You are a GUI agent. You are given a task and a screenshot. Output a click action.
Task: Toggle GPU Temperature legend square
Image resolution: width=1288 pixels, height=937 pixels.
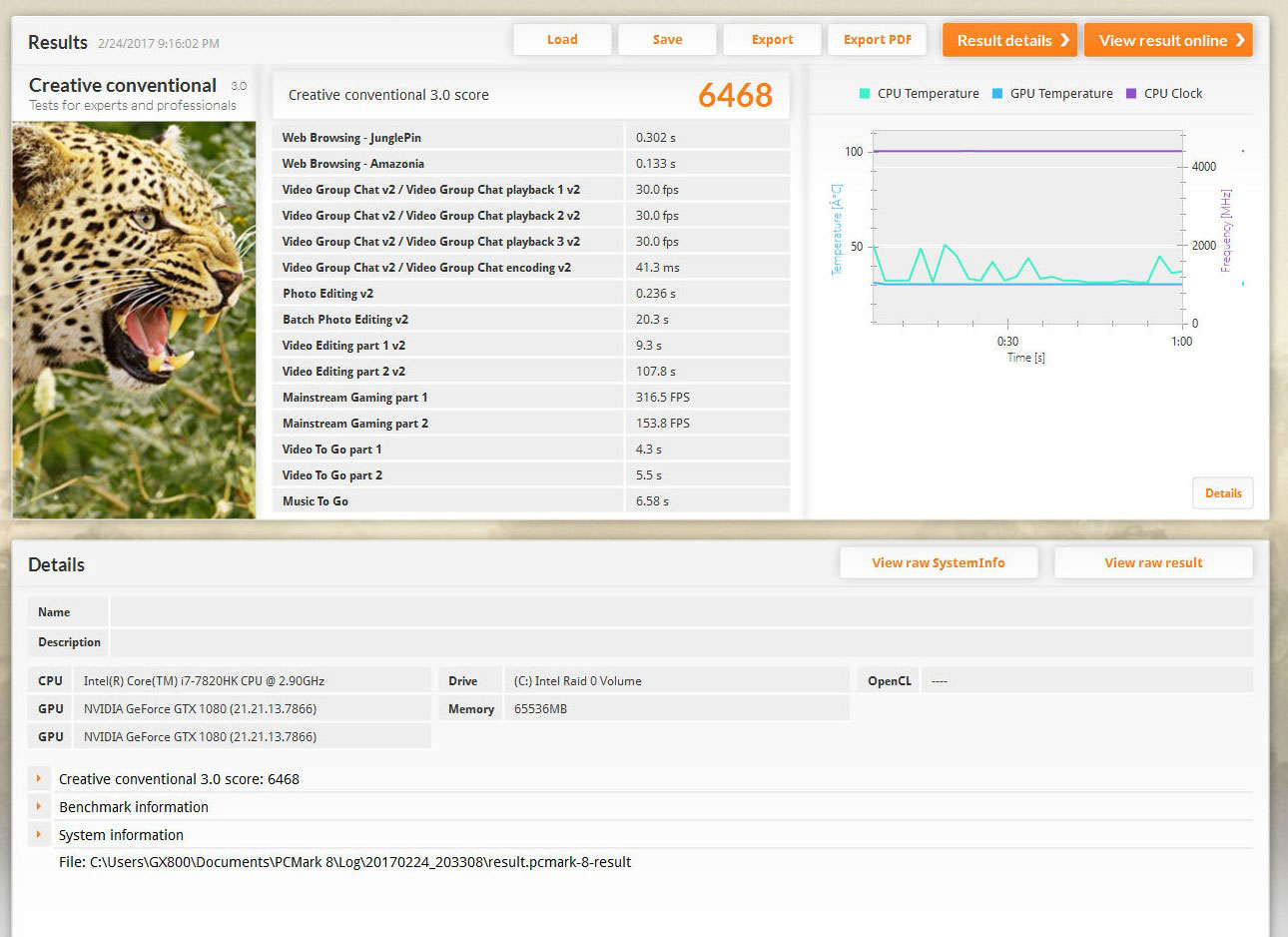(997, 94)
